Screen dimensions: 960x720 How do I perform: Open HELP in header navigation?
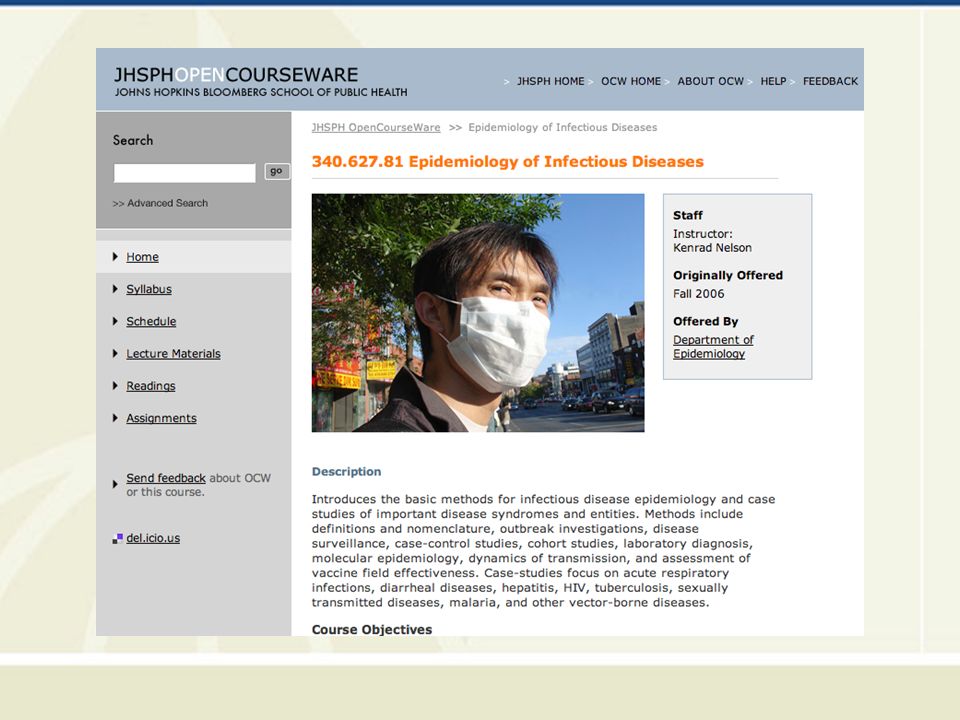(x=773, y=81)
